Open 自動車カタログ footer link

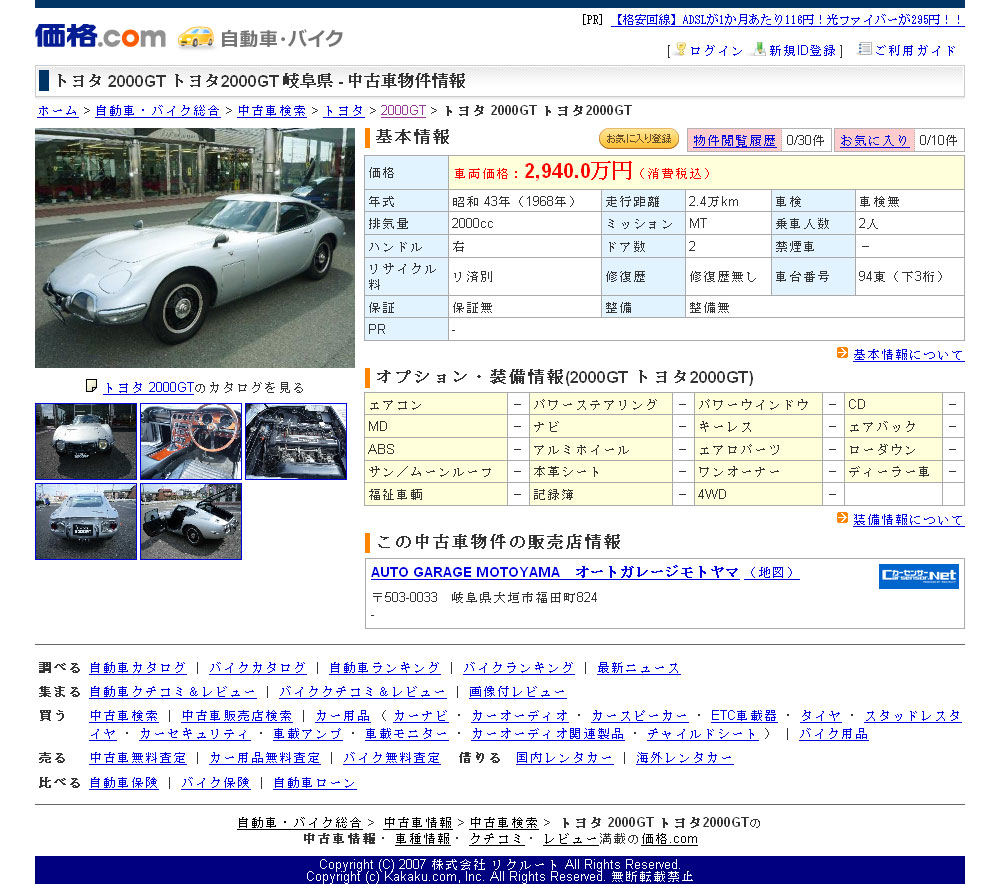click(x=138, y=668)
